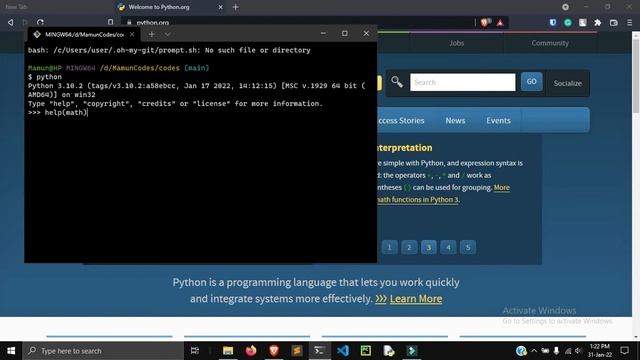Open a new browser tab with plus button

(236, 7)
